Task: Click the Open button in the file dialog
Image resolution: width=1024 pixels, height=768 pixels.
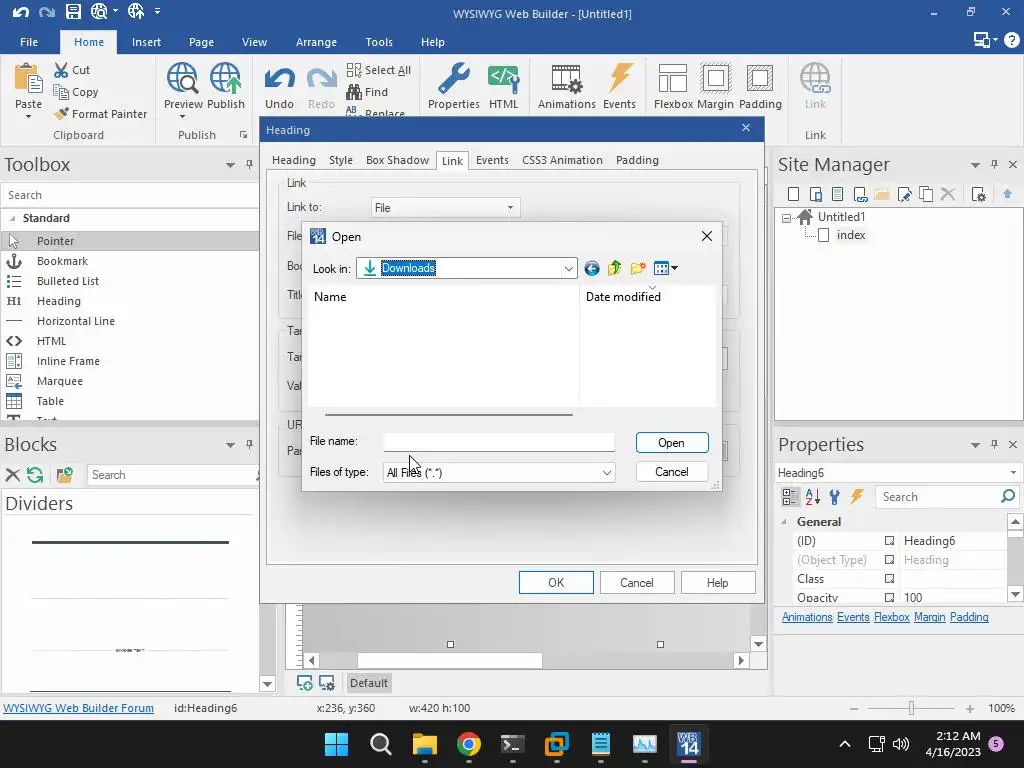Action: [x=672, y=443]
